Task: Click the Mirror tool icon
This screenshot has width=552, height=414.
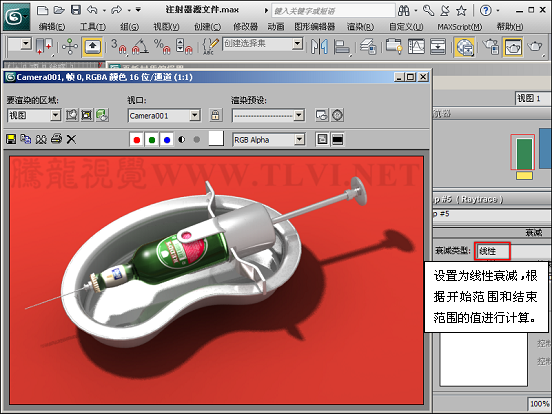Action: [x=320, y=46]
